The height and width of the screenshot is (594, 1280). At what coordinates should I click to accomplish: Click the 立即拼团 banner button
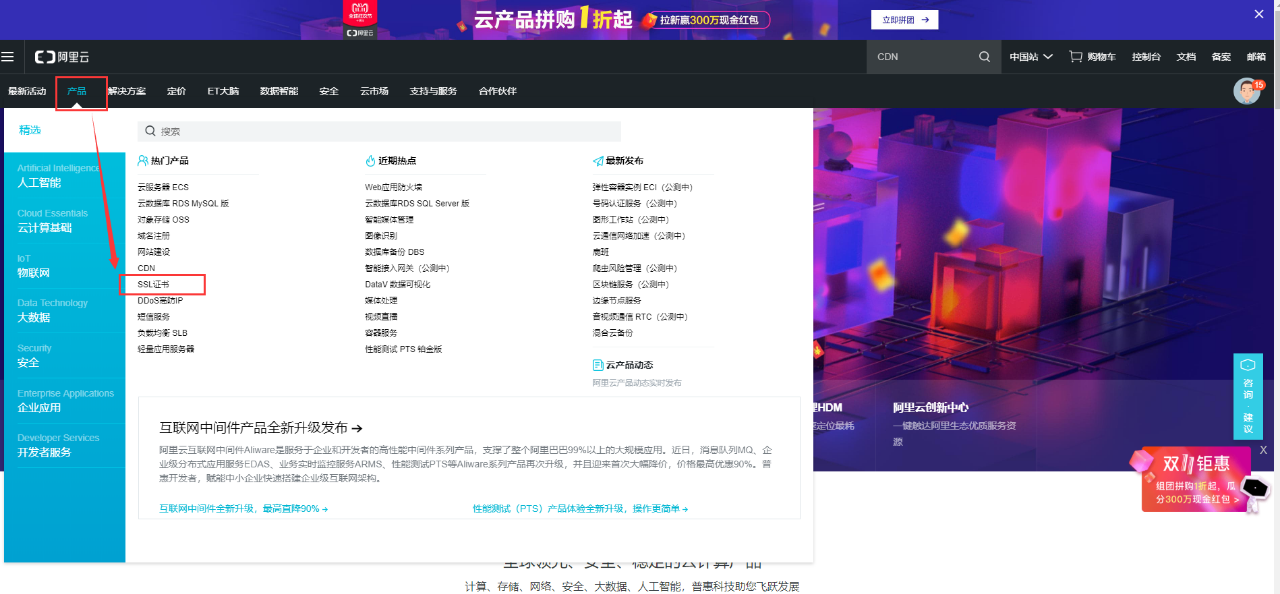coord(905,19)
